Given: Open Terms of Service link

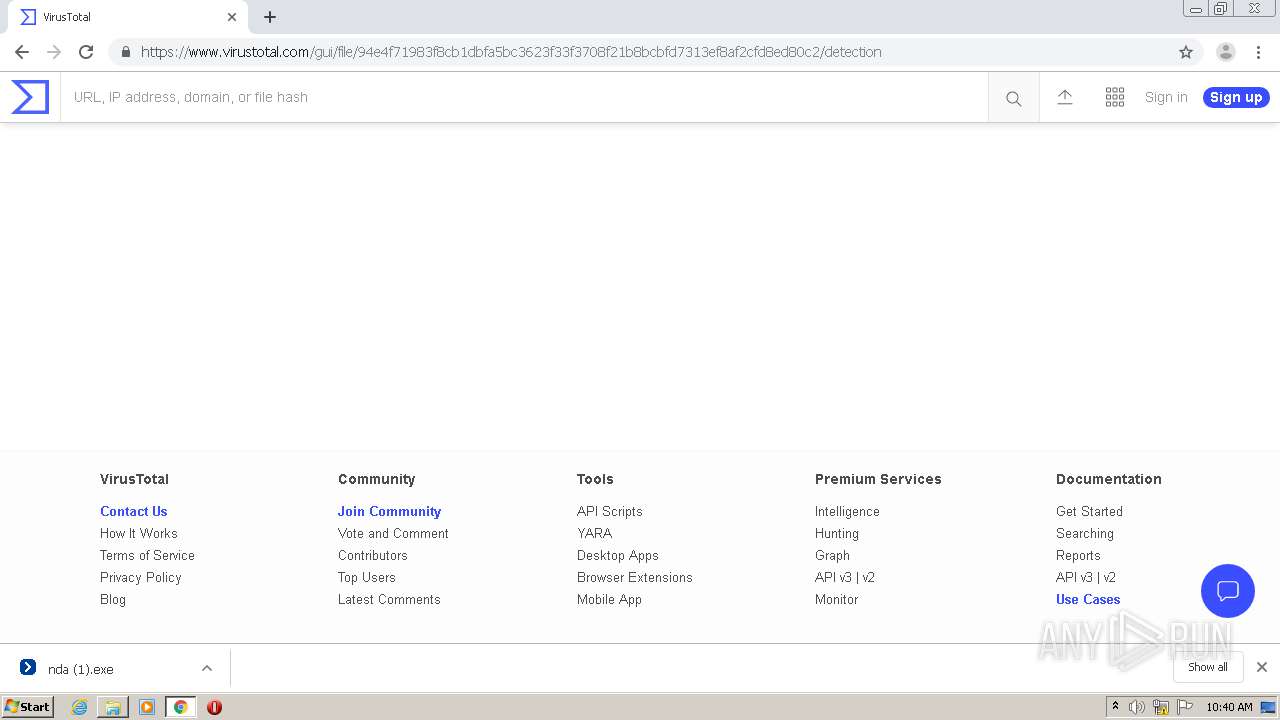Looking at the screenshot, I should (147, 555).
